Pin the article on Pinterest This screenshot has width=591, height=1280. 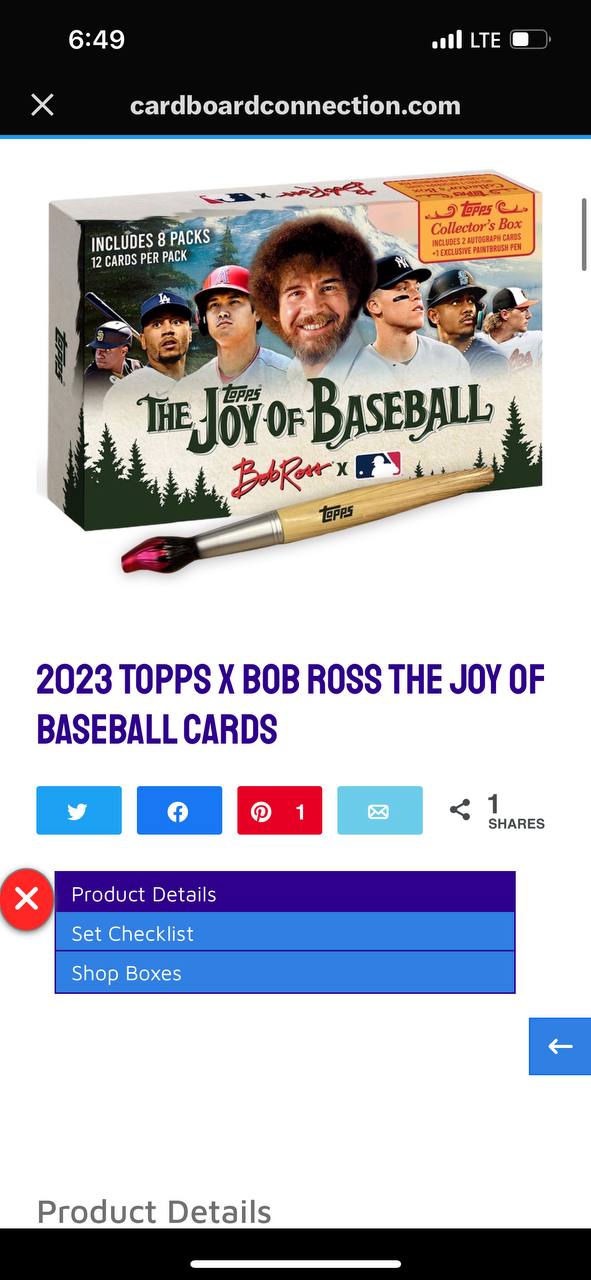point(279,811)
